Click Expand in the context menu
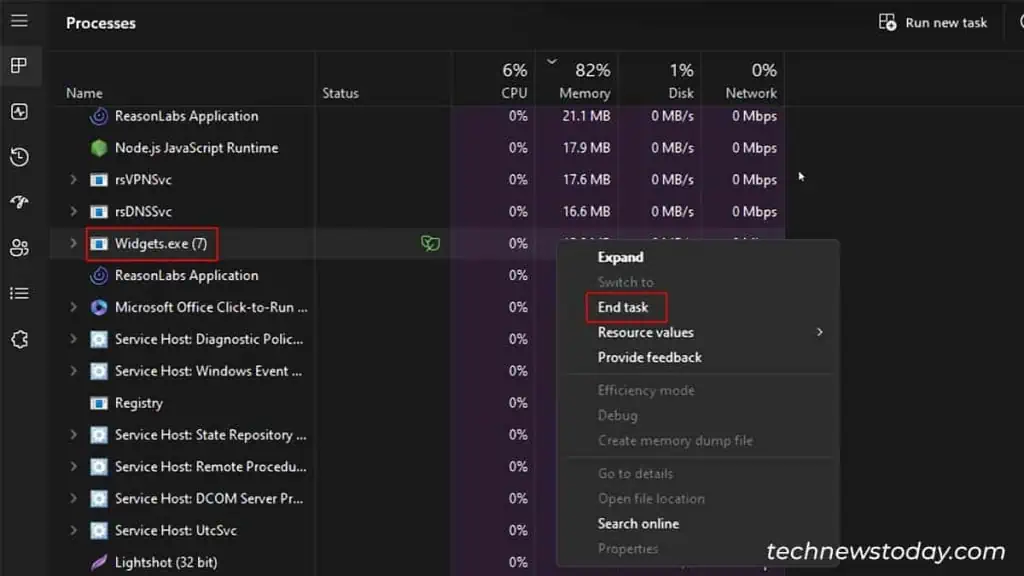Viewport: 1024px width, 576px height. tap(620, 257)
